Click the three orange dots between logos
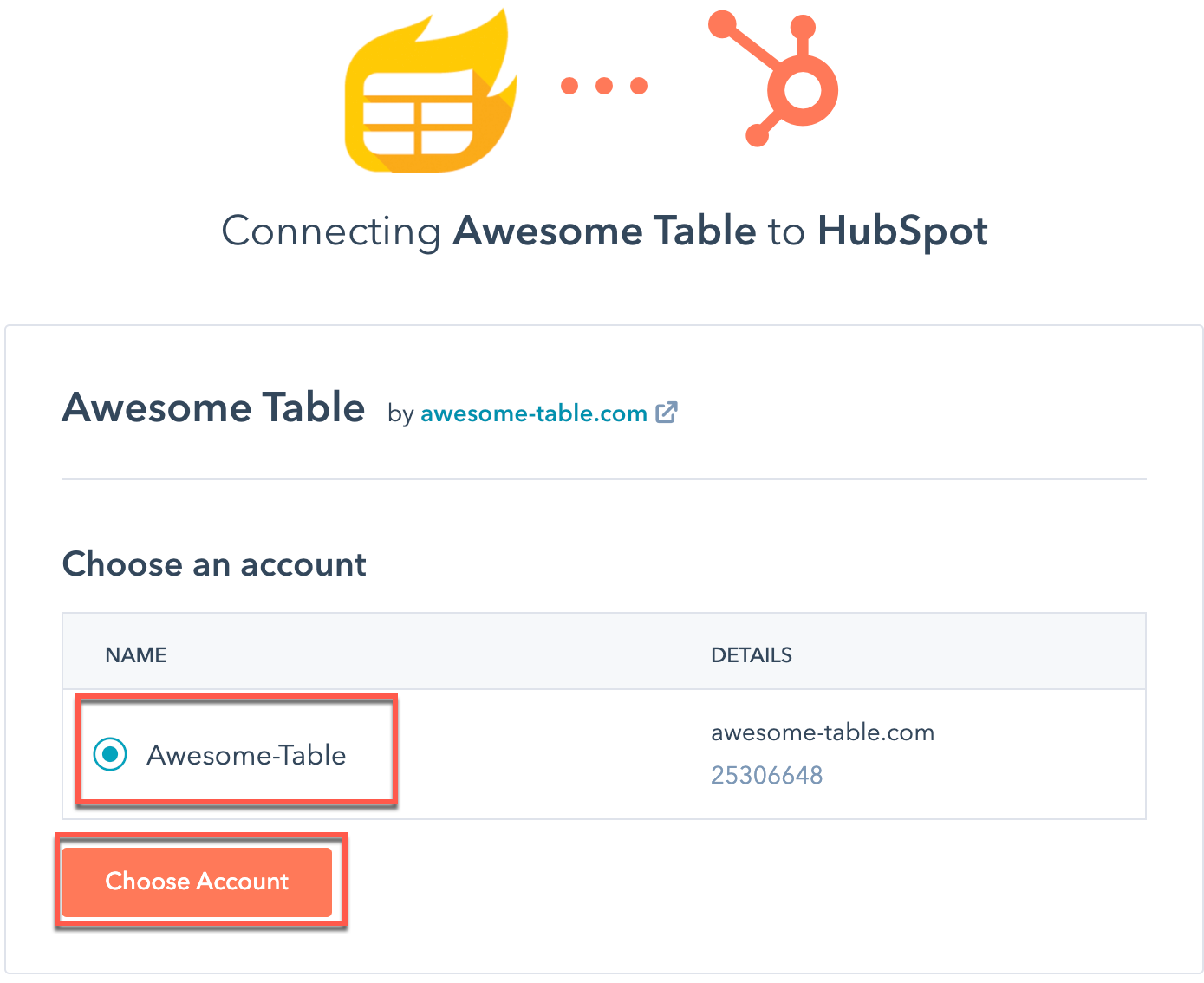Screen dimensions: 1204x983 [604, 84]
